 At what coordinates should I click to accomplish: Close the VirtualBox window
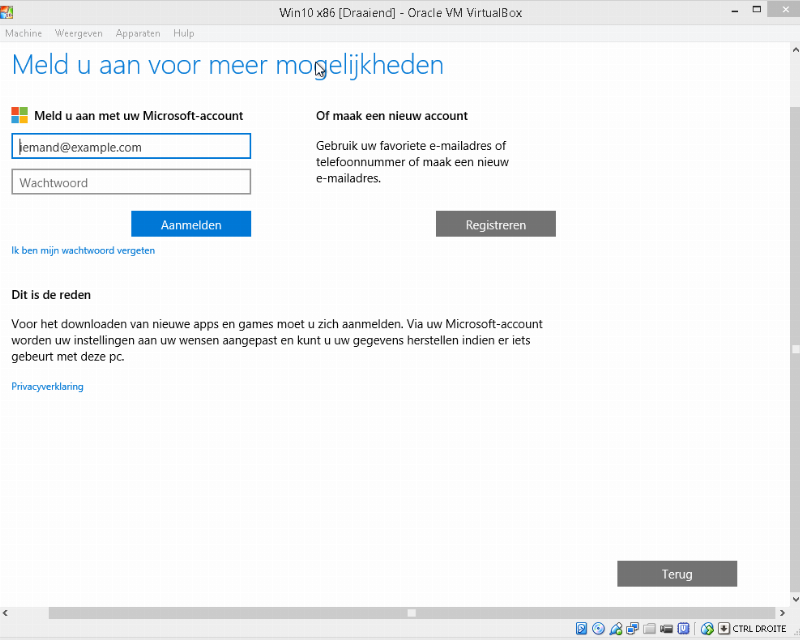click(786, 10)
